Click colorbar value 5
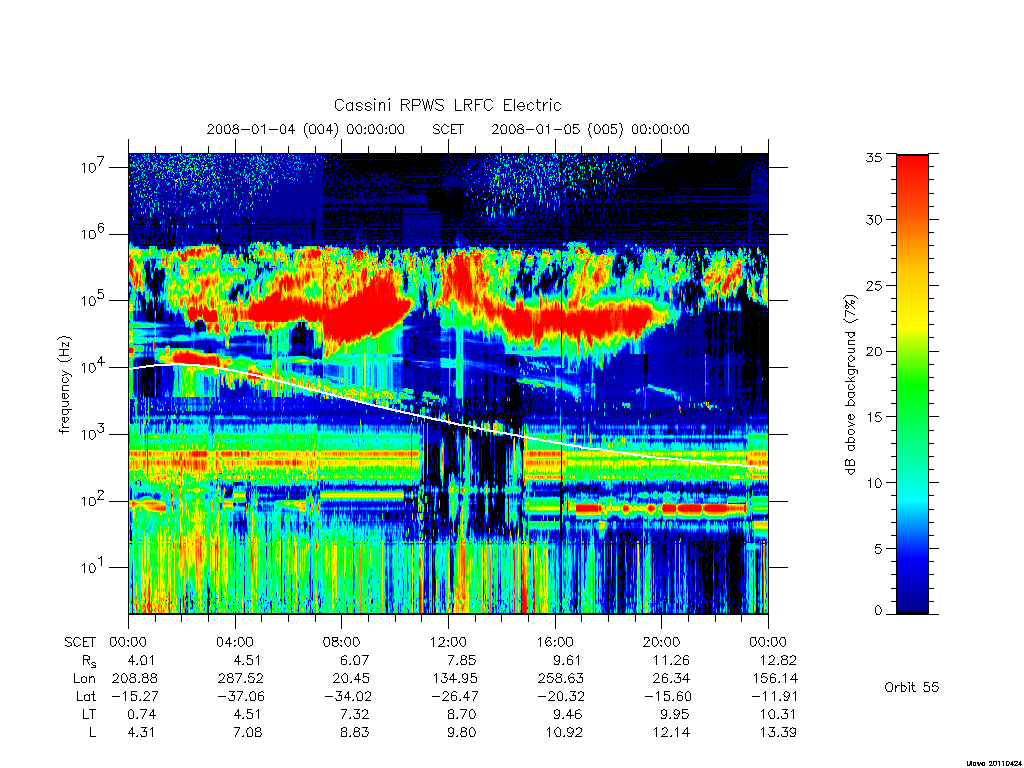 (878, 549)
